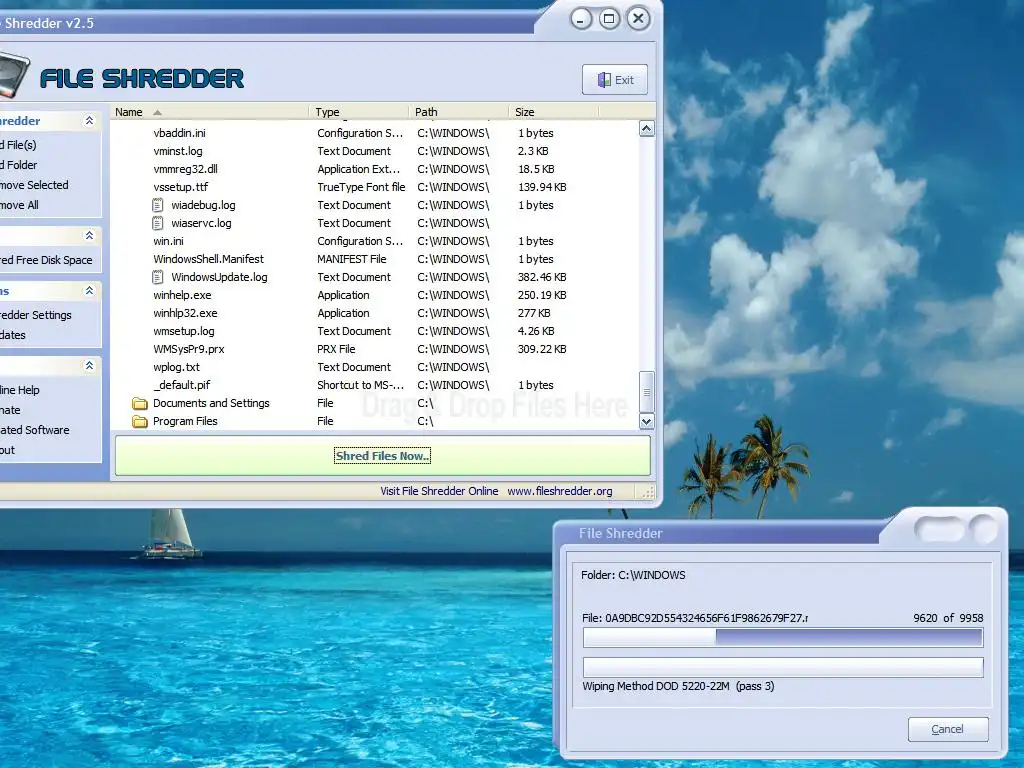Screen dimensions: 1024x768
Task: Click the Shortcut to MS-... type cell
Action: tap(360, 385)
